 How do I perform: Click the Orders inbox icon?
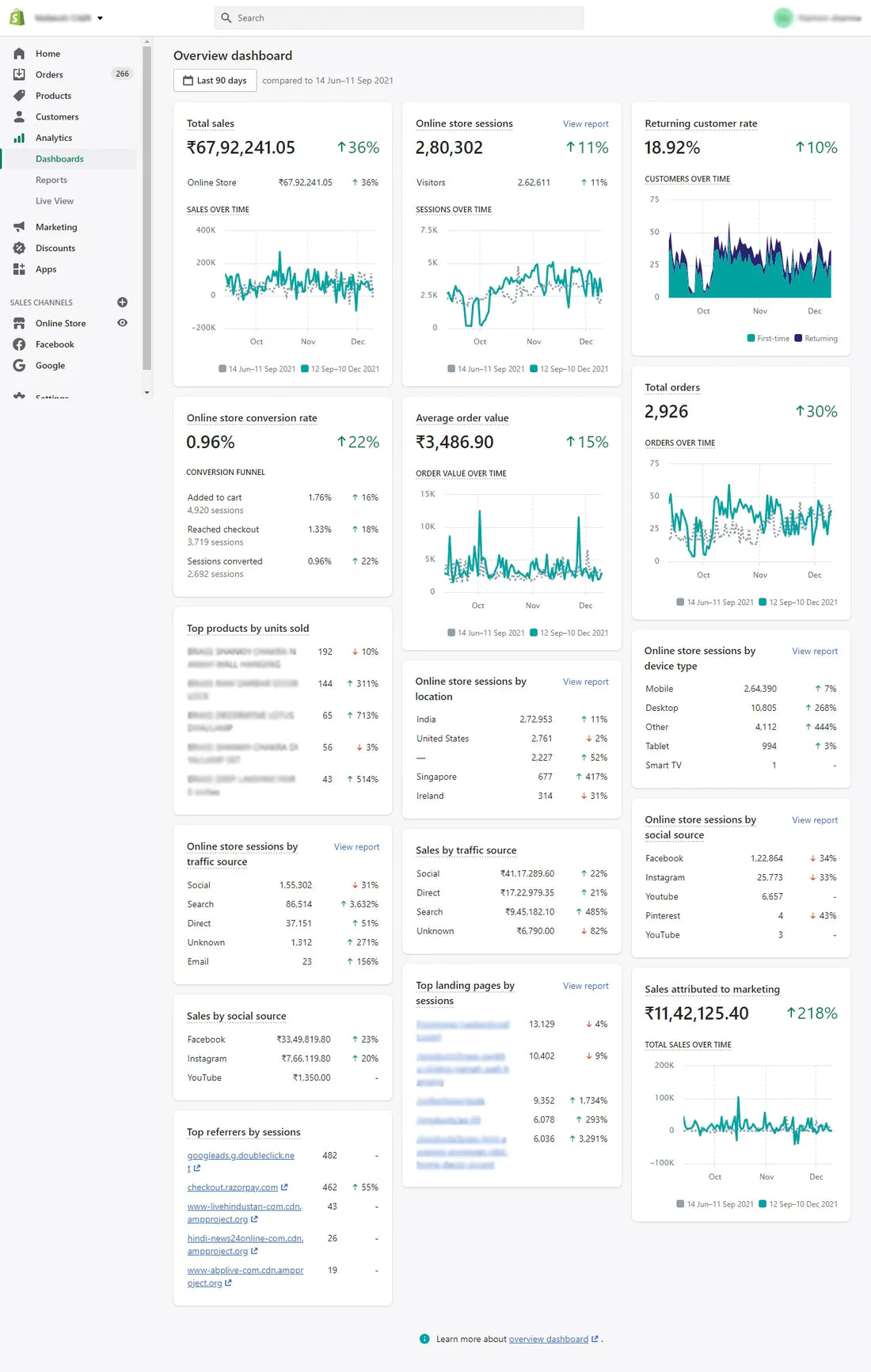pos(19,74)
